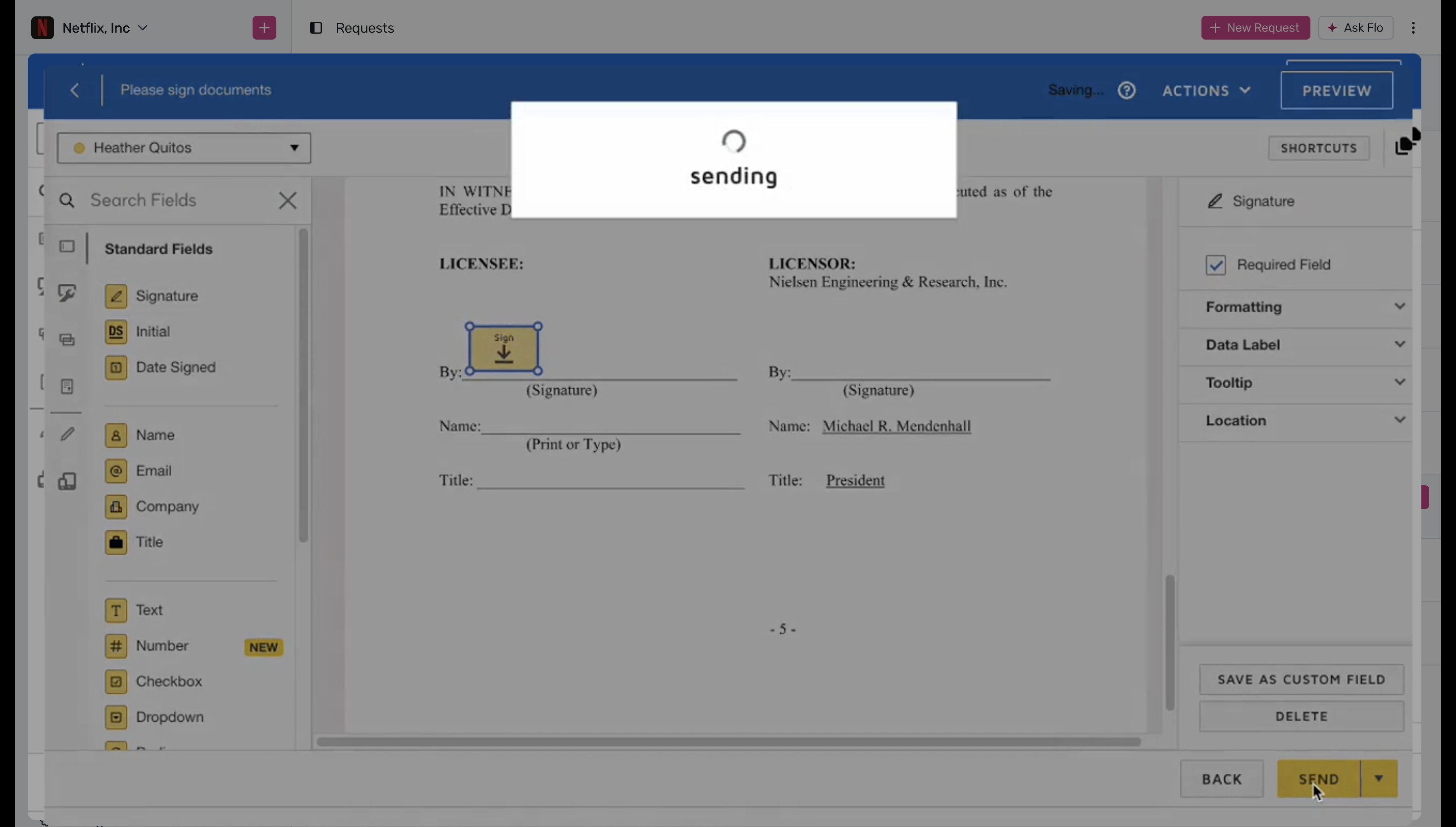Select the pencil edit sidebar tab icon
Screen dimensions: 1456x827
[67, 434]
